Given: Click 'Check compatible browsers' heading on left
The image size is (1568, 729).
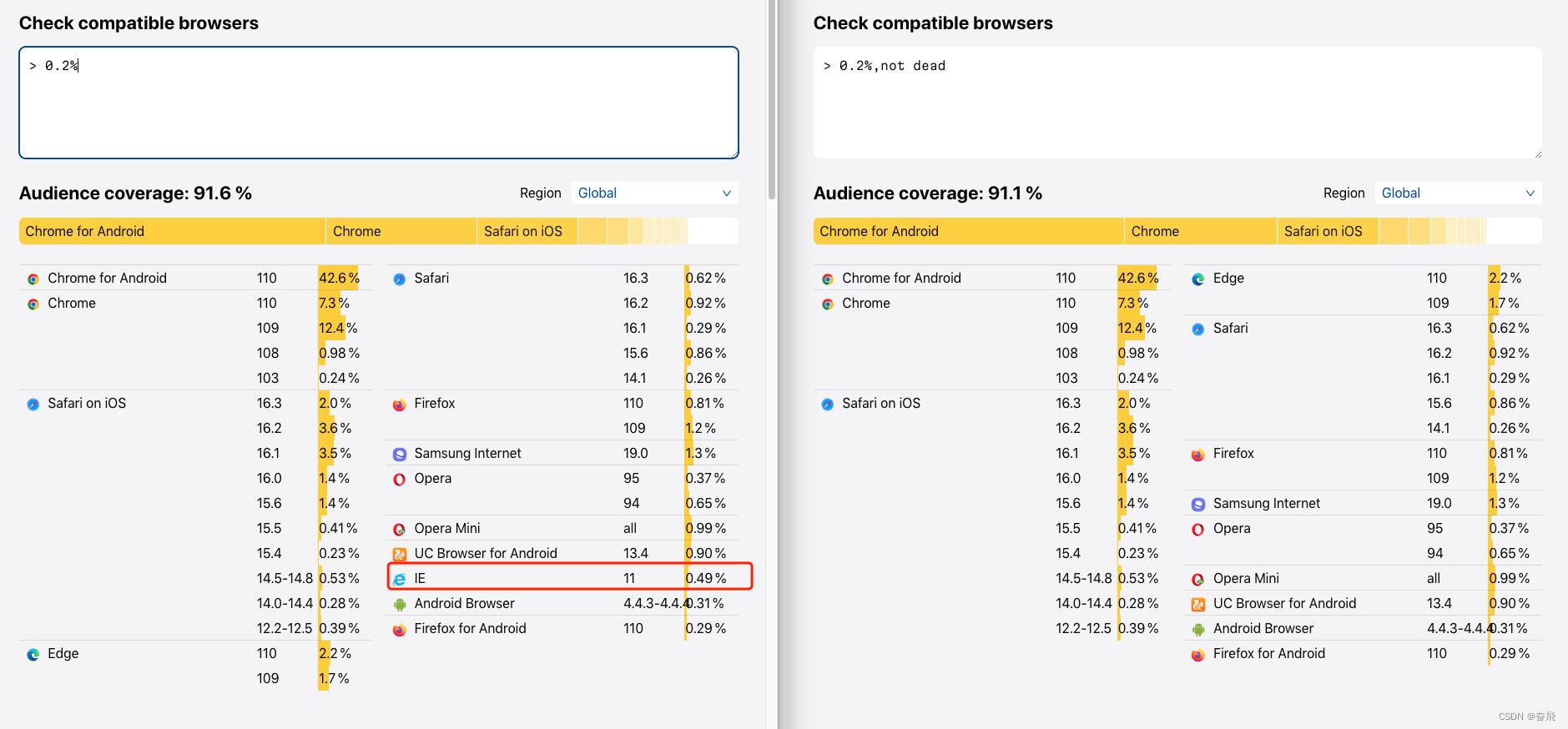Looking at the screenshot, I should [139, 23].
